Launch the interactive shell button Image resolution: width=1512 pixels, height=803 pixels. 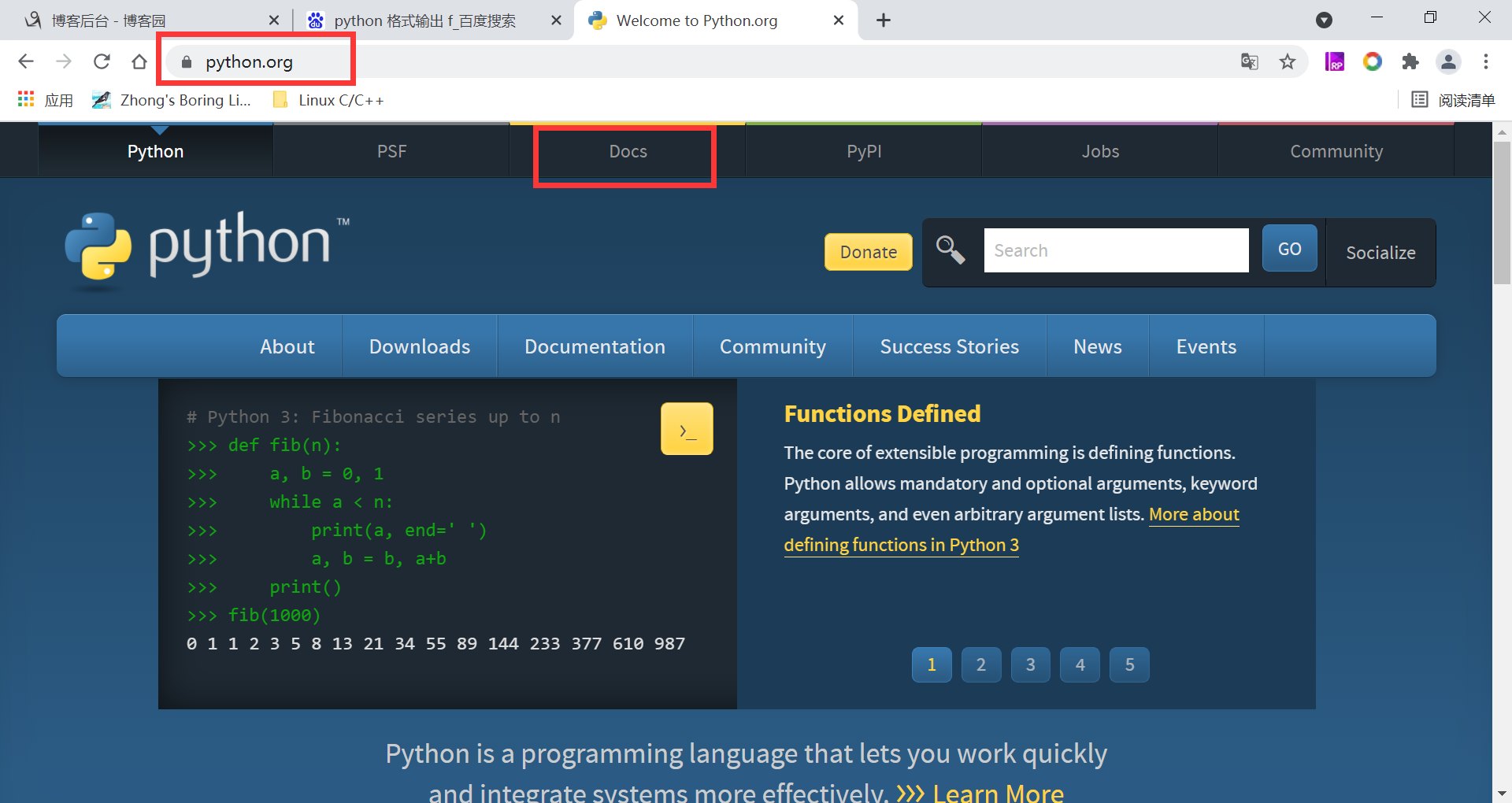687,429
